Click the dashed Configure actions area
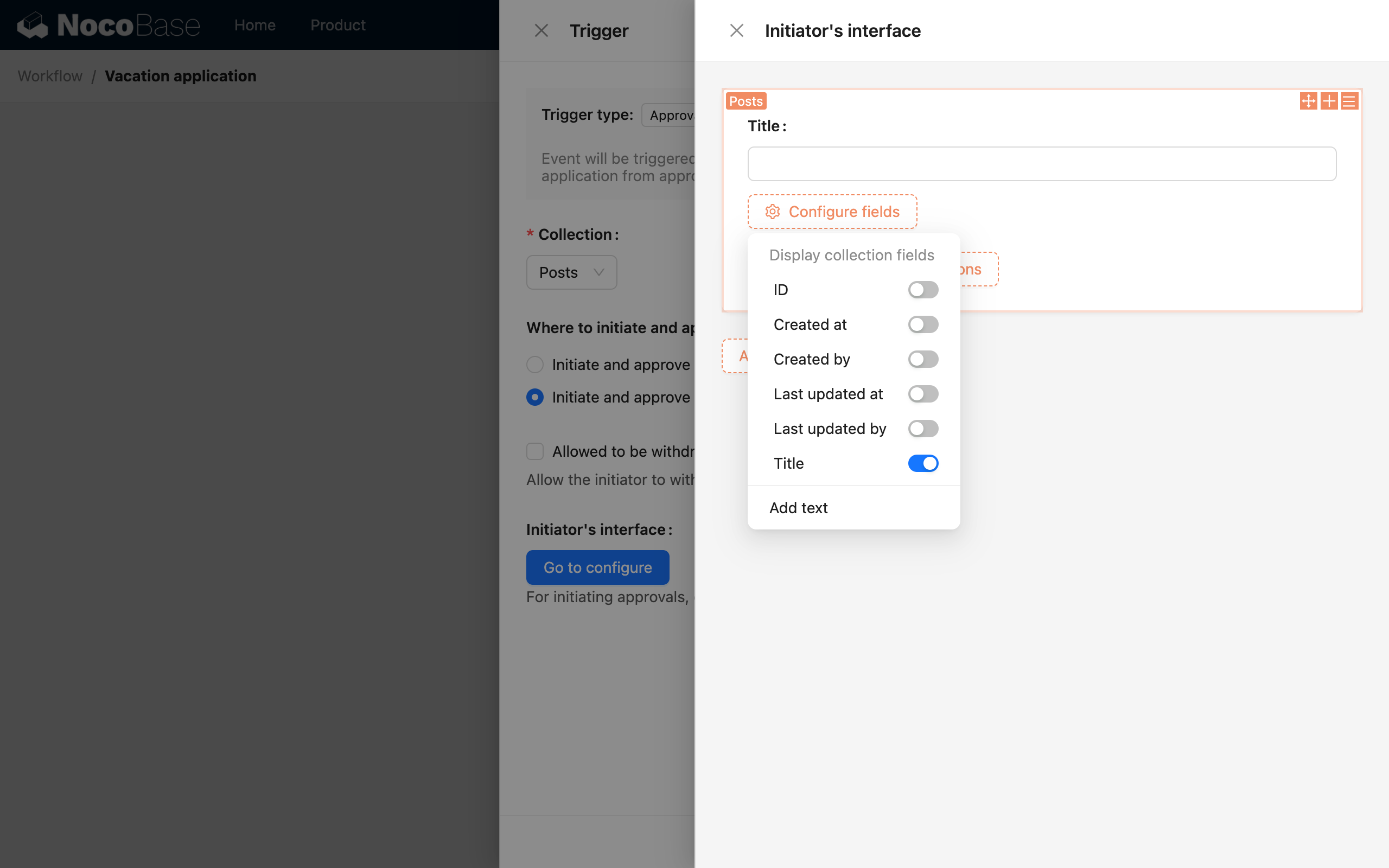 [x=973, y=269]
